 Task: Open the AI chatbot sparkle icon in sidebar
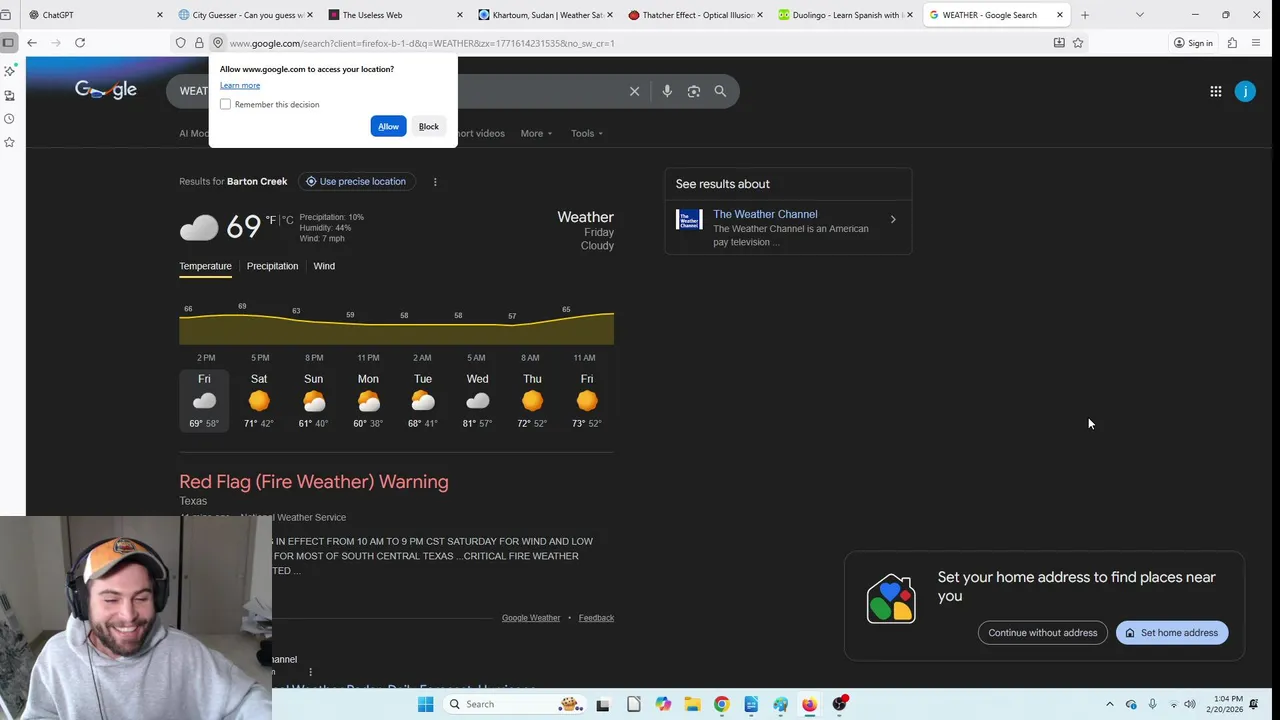9,71
